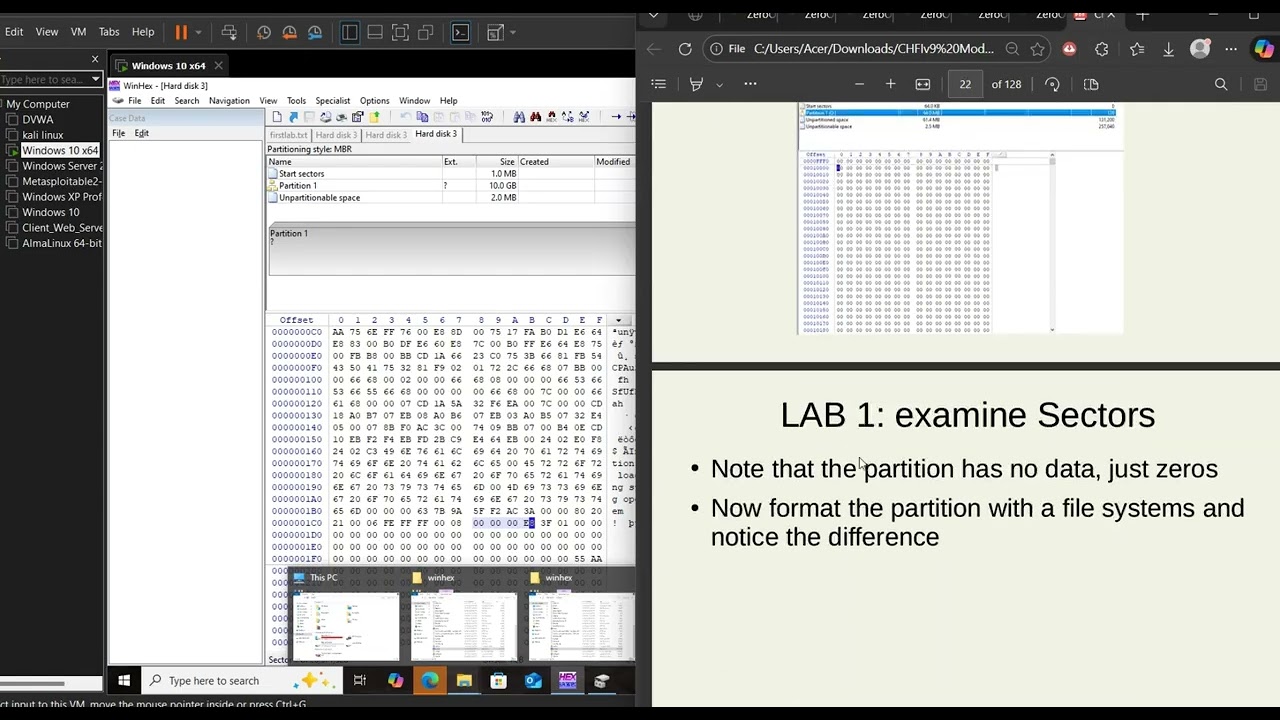Search within the PDF document
The height and width of the screenshot is (720, 1280).
pos(1221,84)
